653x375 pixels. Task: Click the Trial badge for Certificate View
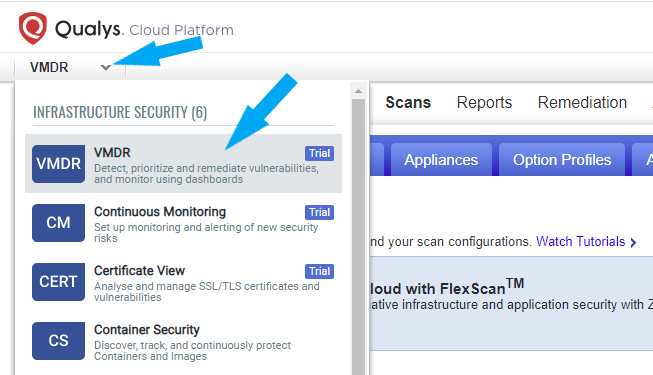[x=319, y=272]
